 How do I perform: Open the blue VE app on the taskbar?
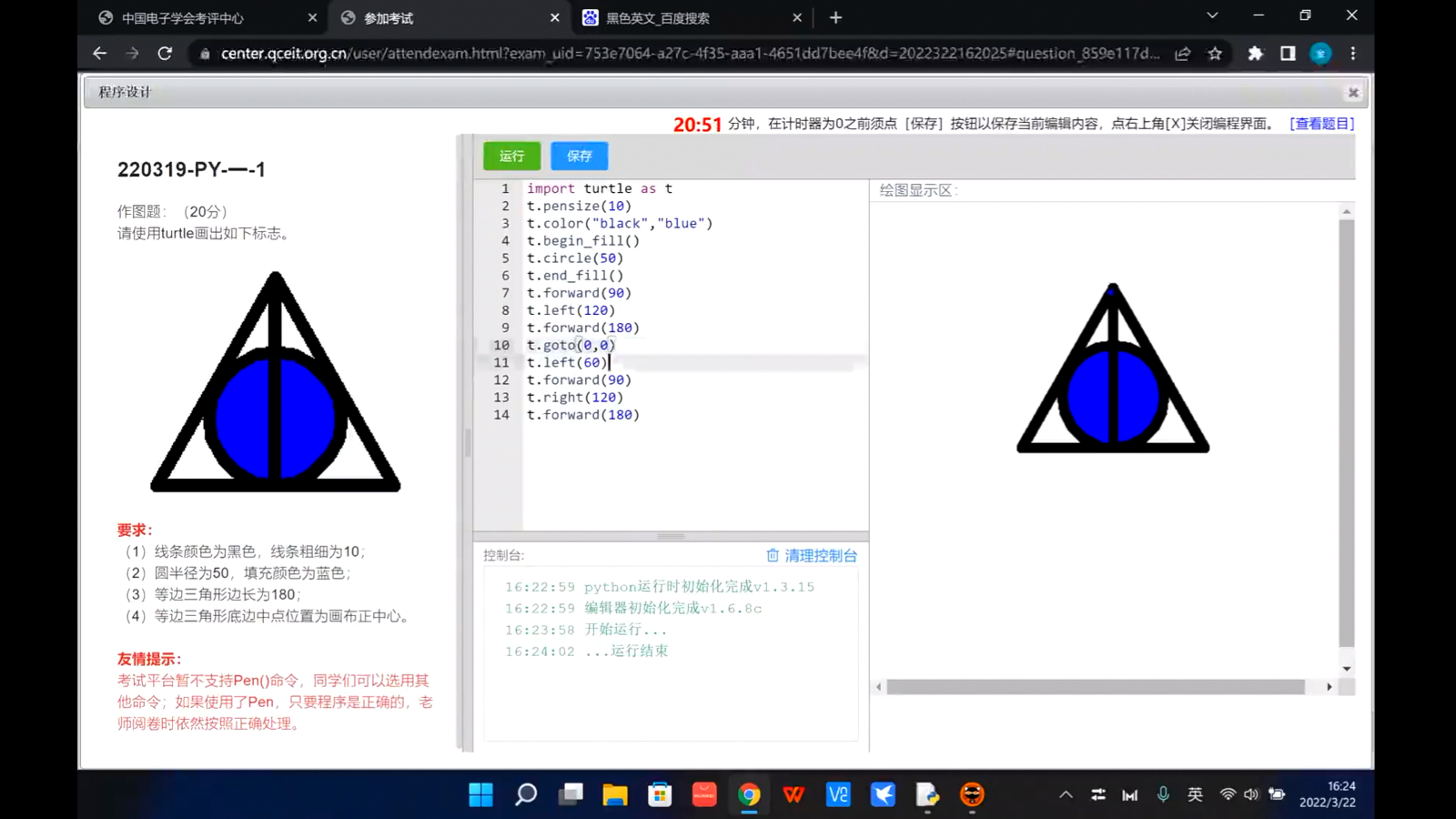point(838,794)
